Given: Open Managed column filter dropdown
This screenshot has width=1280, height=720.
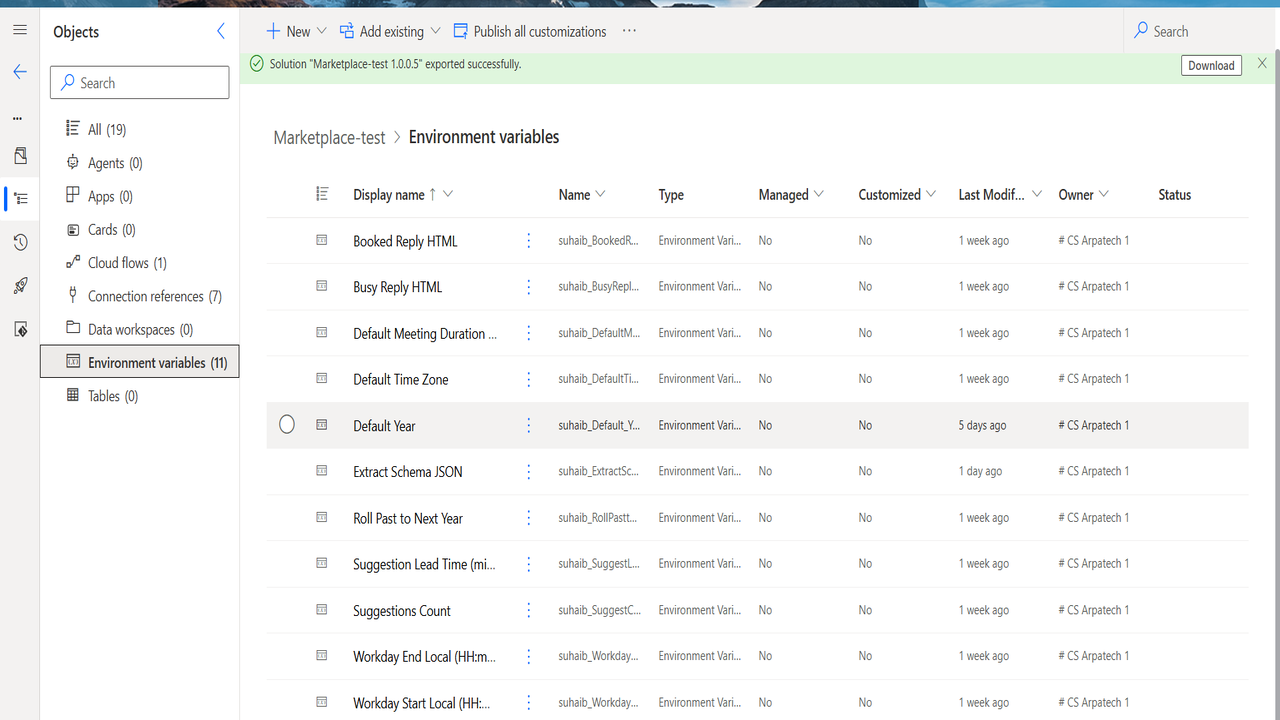Looking at the screenshot, I should click(819, 194).
